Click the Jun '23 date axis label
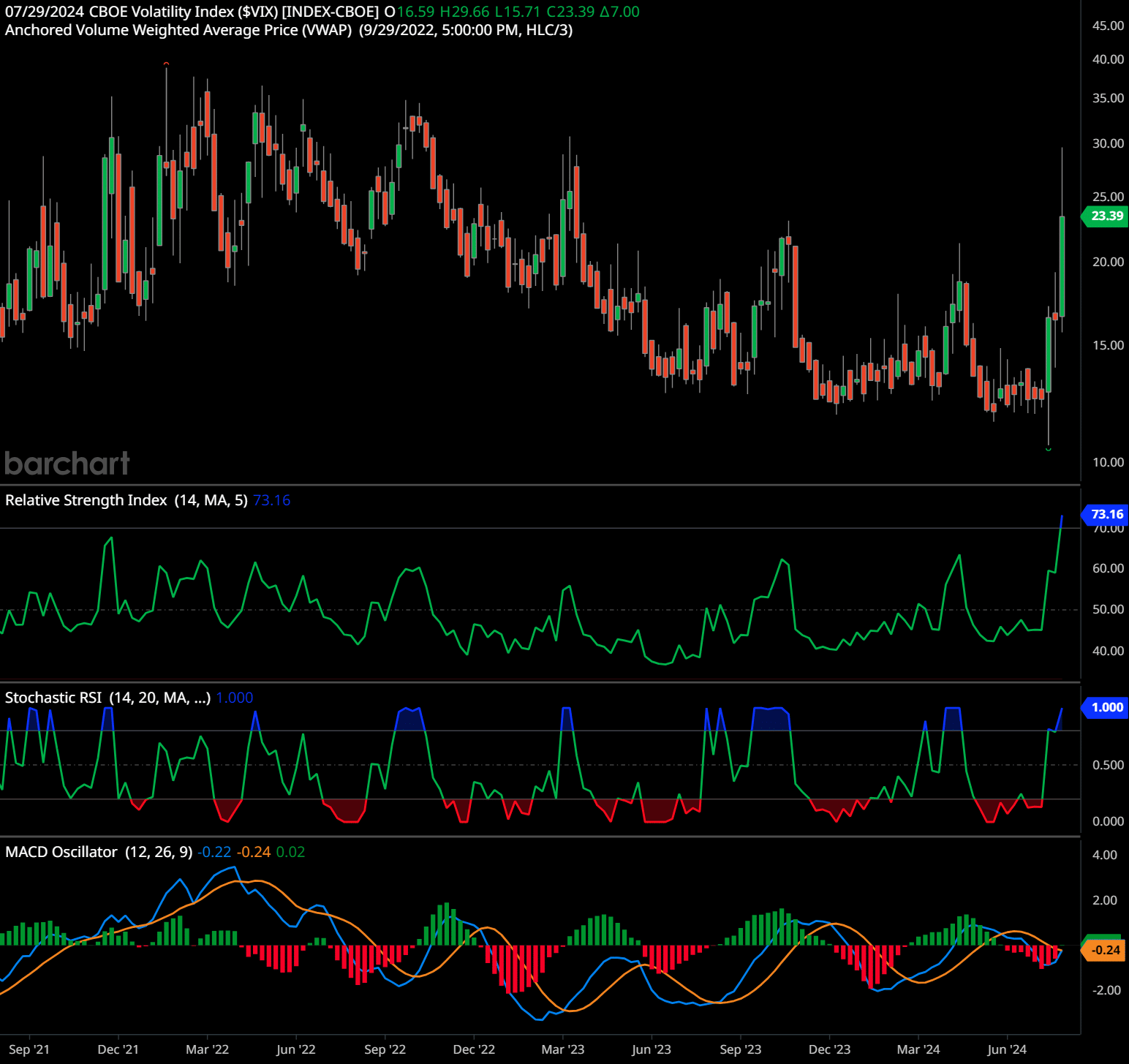Image resolution: width=1129 pixels, height=1064 pixels. (652, 1049)
